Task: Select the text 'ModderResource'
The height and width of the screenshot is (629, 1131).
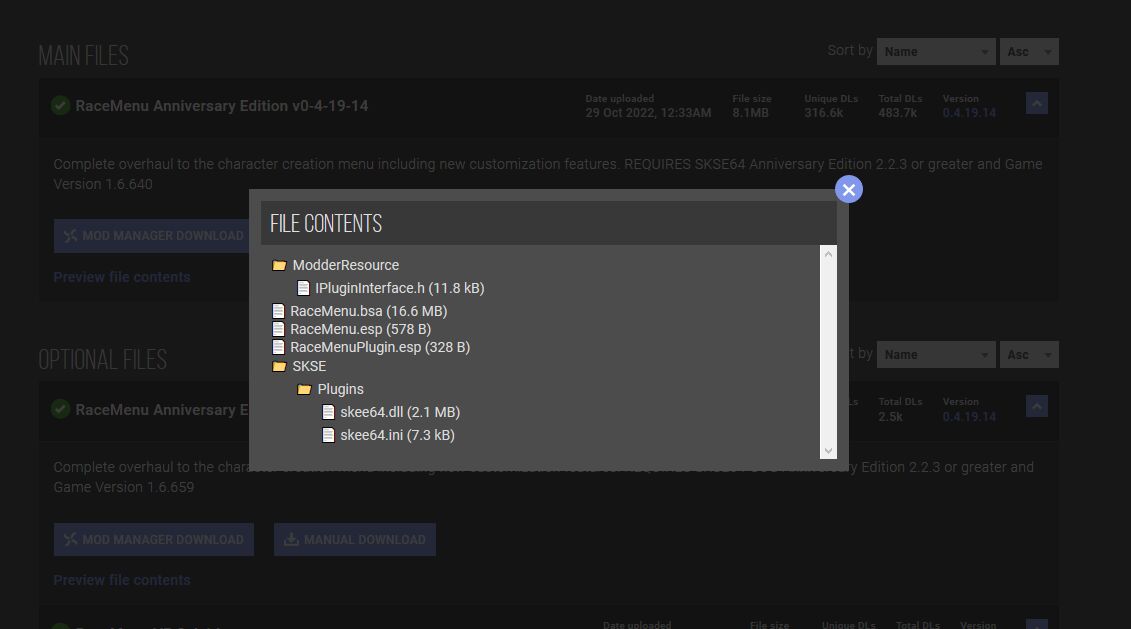Action: coord(346,265)
